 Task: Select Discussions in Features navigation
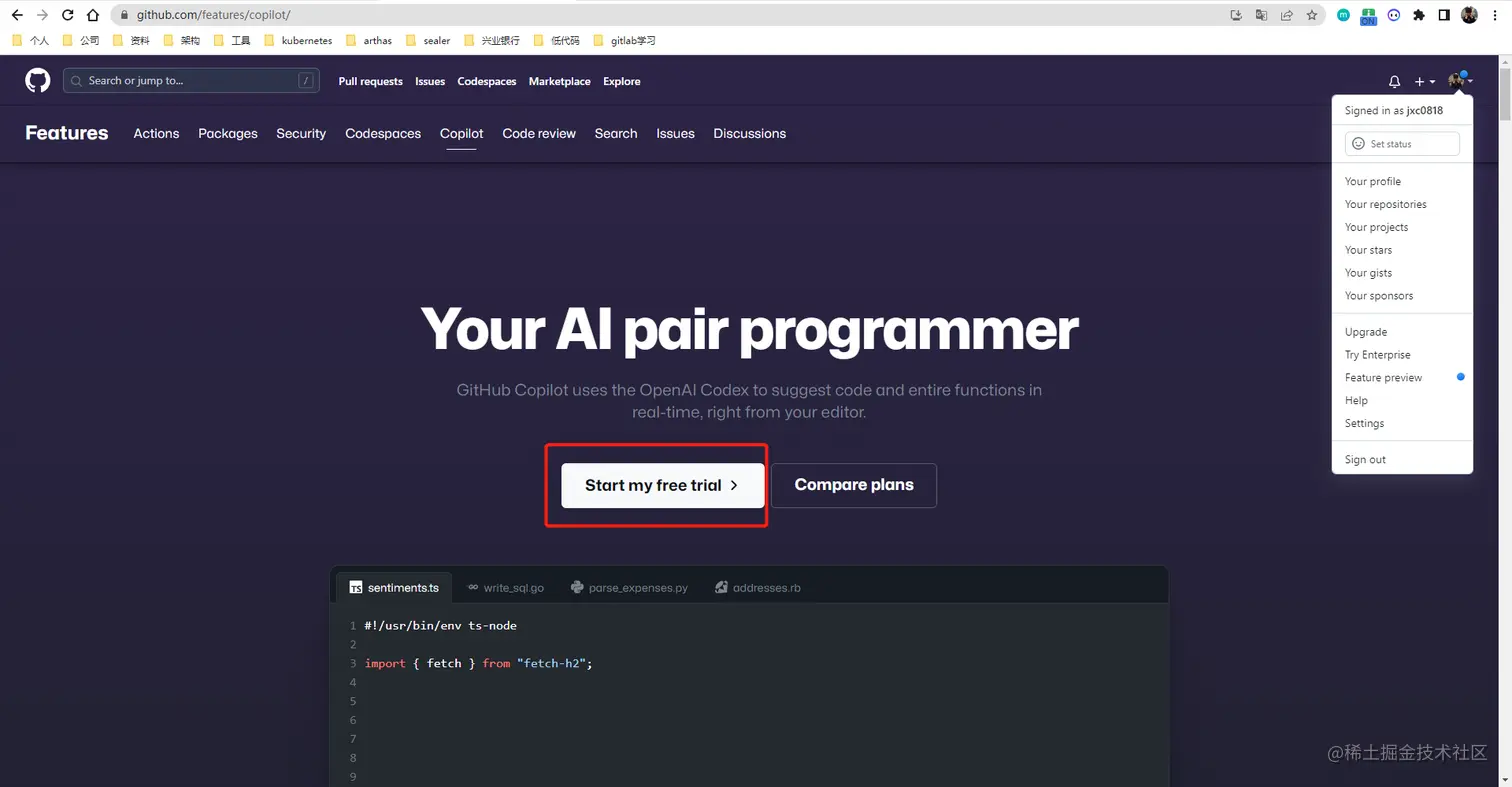pyautogui.click(x=749, y=133)
